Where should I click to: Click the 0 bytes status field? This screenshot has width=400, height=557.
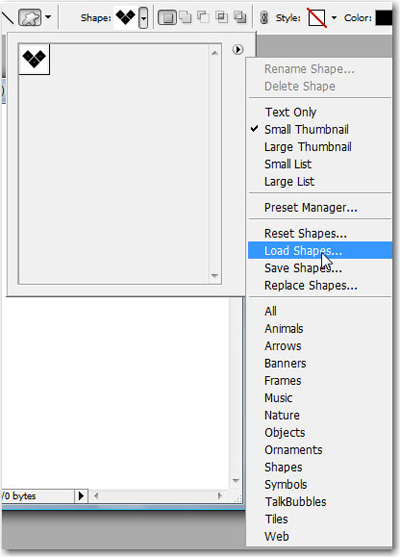tap(38, 496)
